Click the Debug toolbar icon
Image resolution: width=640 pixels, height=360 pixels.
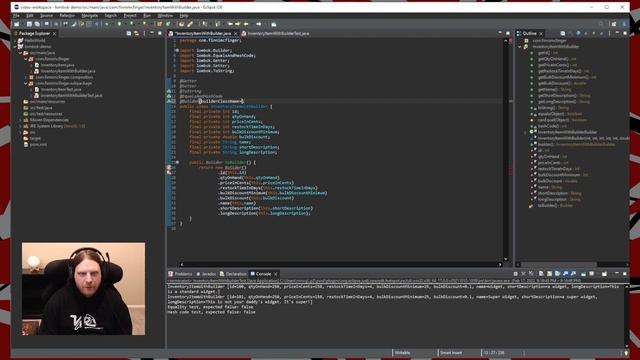[x=107, y=24]
